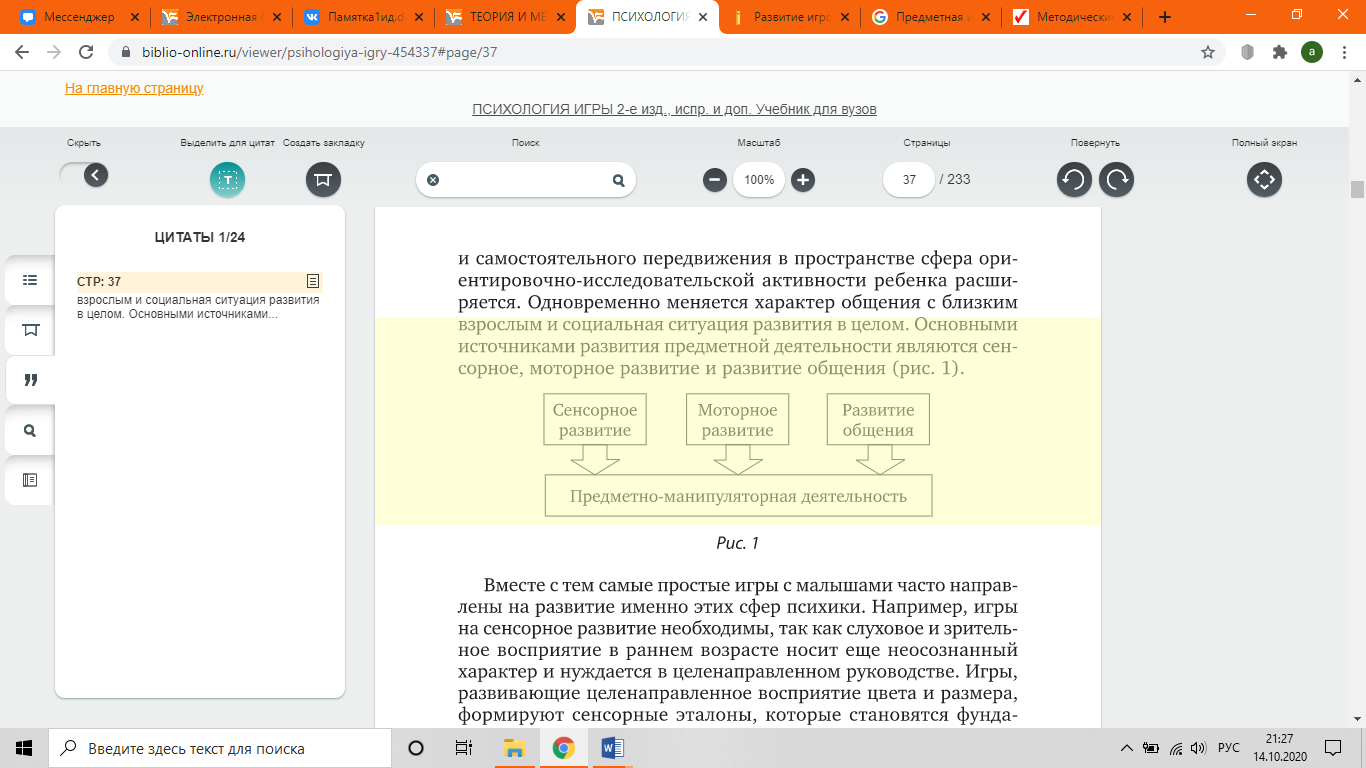Viewport: 1366px width, 768px height.
Task: Open Cortana from the taskbar circle icon
Action: pos(416,748)
